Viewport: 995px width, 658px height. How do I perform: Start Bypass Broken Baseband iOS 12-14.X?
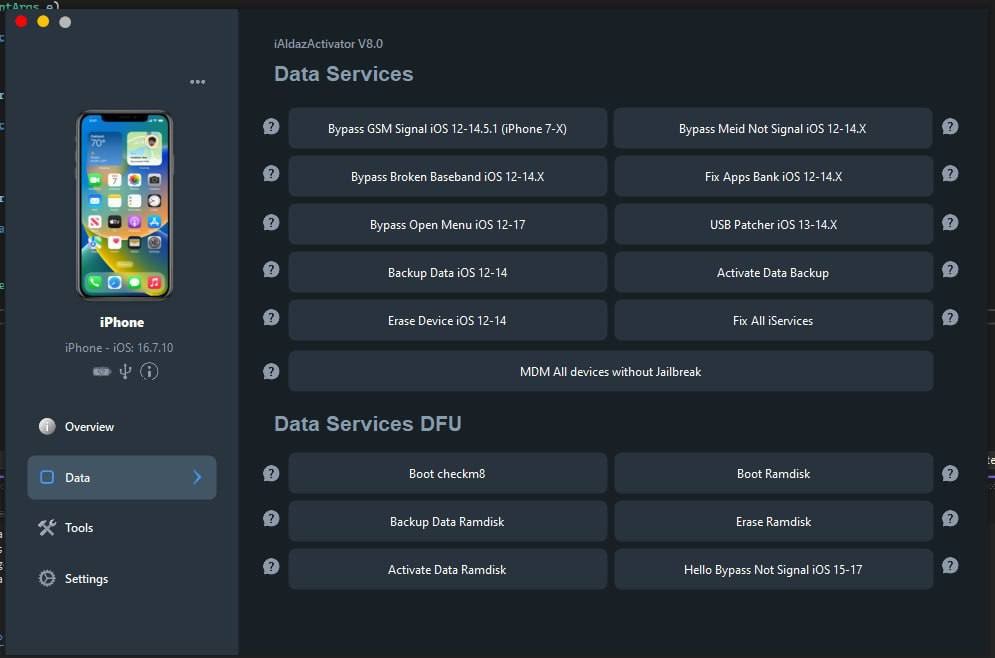(x=447, y=176)
